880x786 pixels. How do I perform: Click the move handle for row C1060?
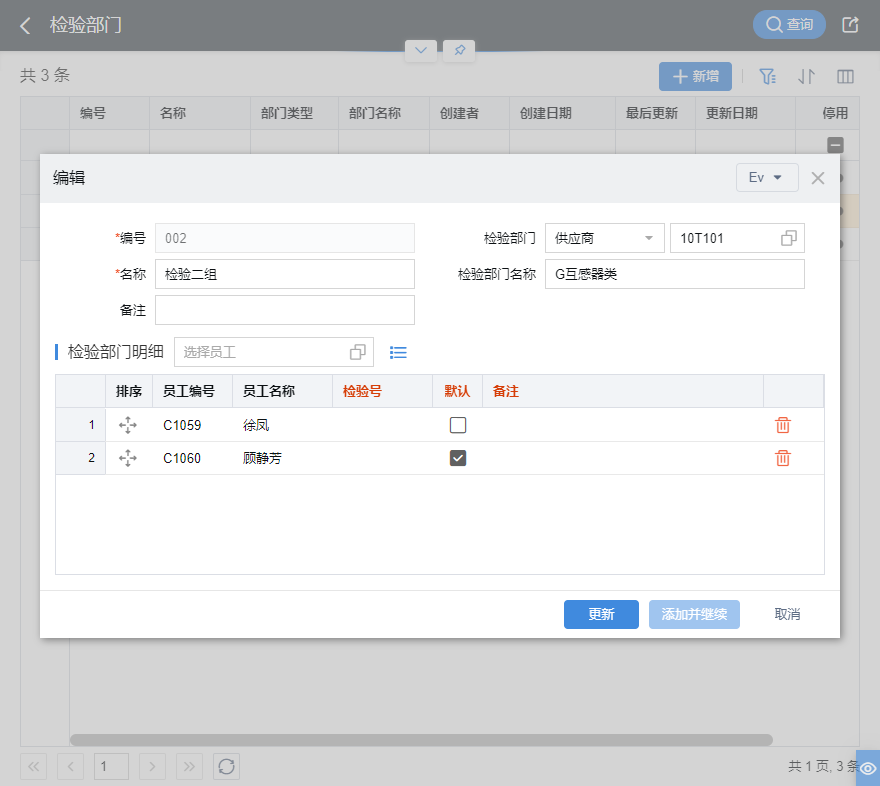click(x=128, y=458)
